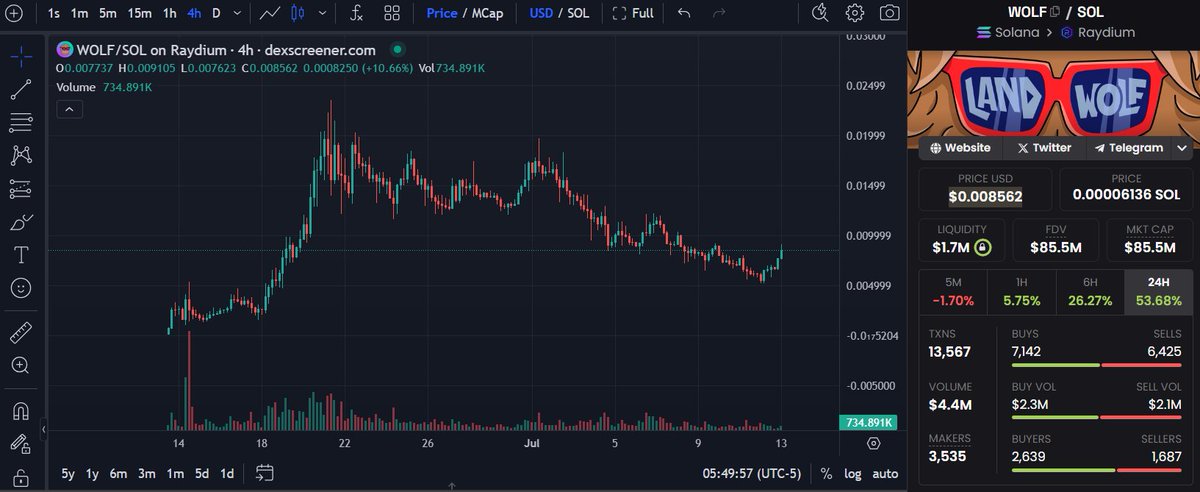The image size is (1200, 492).
Task: Set date range to 6m
Action: point(119,473)
